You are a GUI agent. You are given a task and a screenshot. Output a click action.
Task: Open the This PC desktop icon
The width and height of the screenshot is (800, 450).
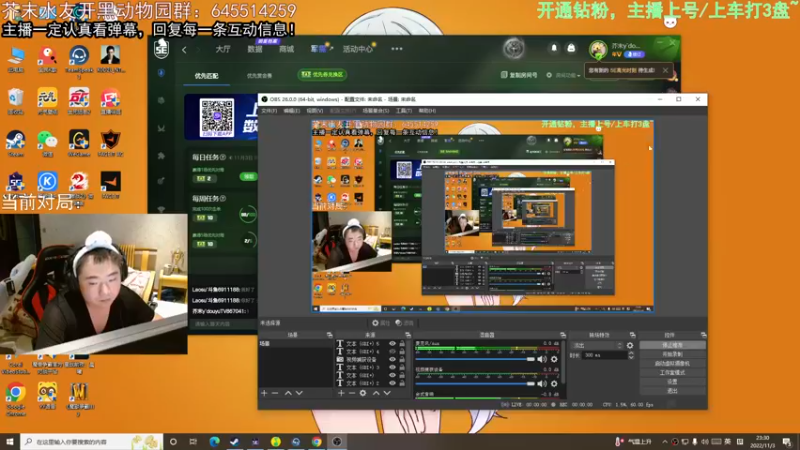coord(15,57)
